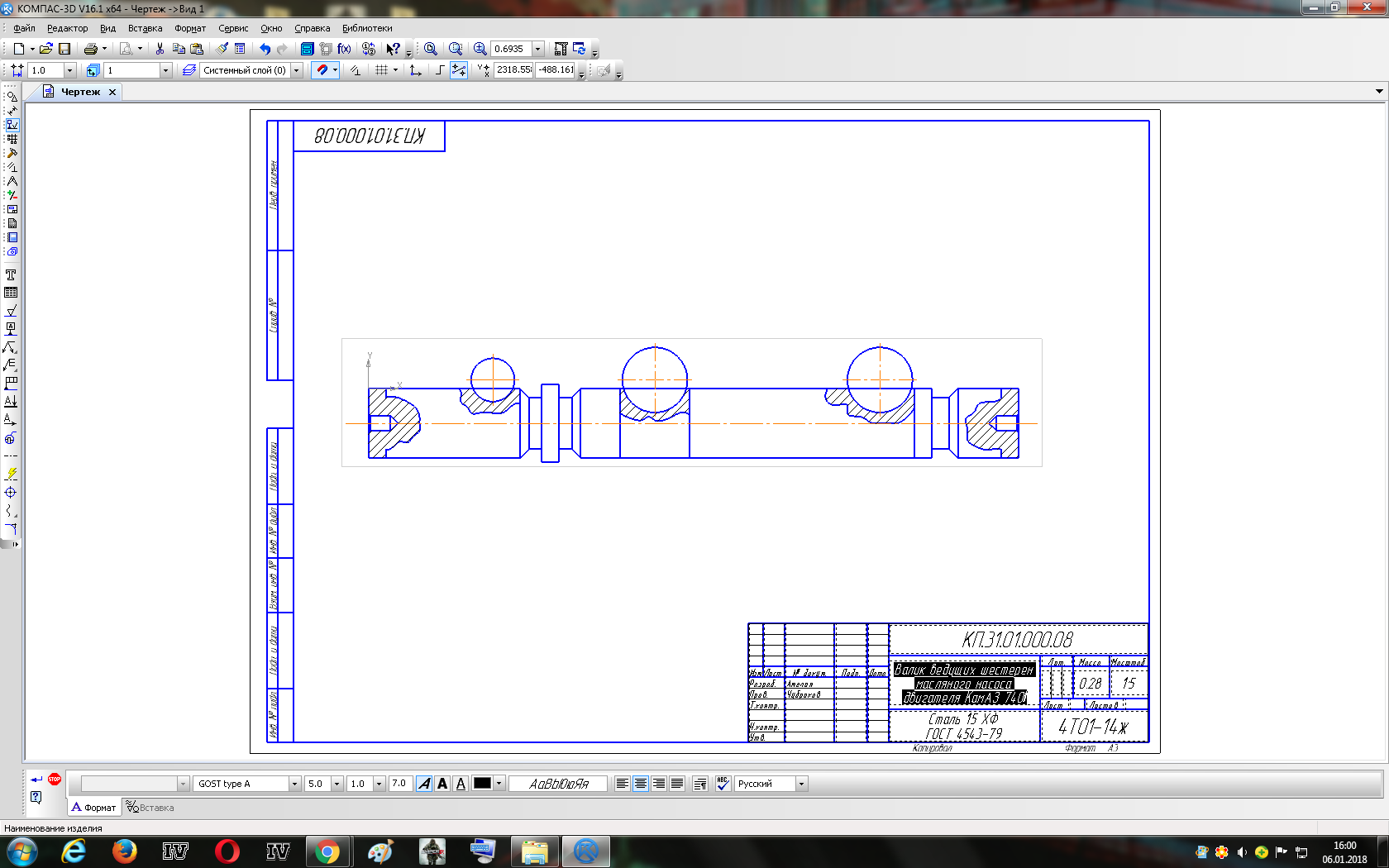Toggle bold text formatting
Image resolution: width=1389 pixels, height=868 pixels.
(x=442, y=784)
